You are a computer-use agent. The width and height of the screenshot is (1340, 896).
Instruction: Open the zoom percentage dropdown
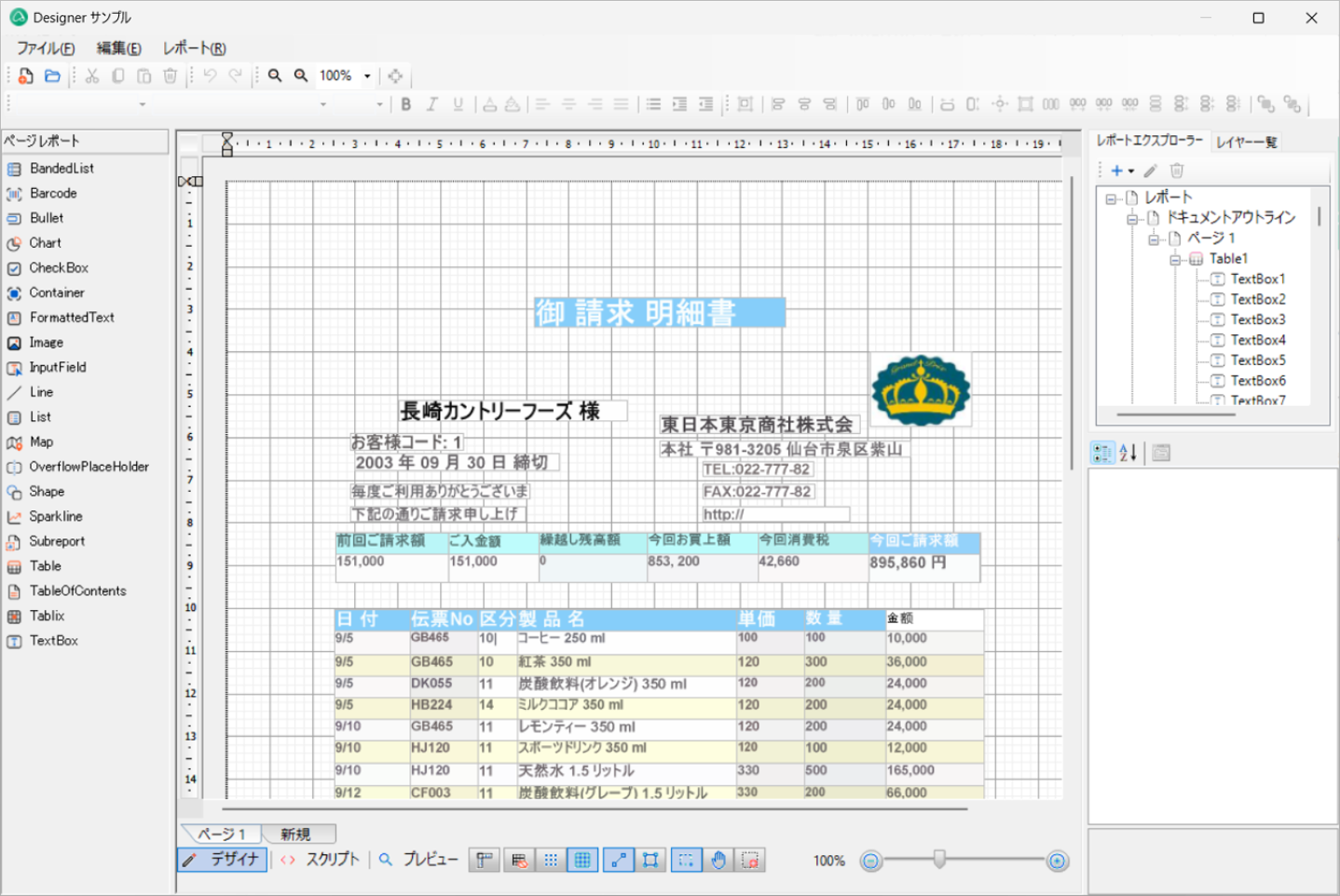pos(367,76)
